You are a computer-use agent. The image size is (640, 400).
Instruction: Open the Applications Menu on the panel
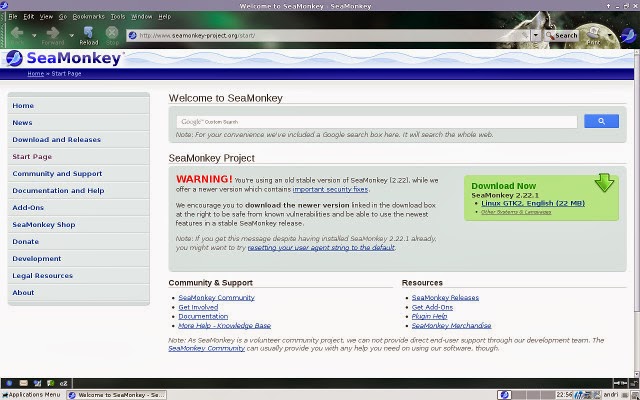31,395
